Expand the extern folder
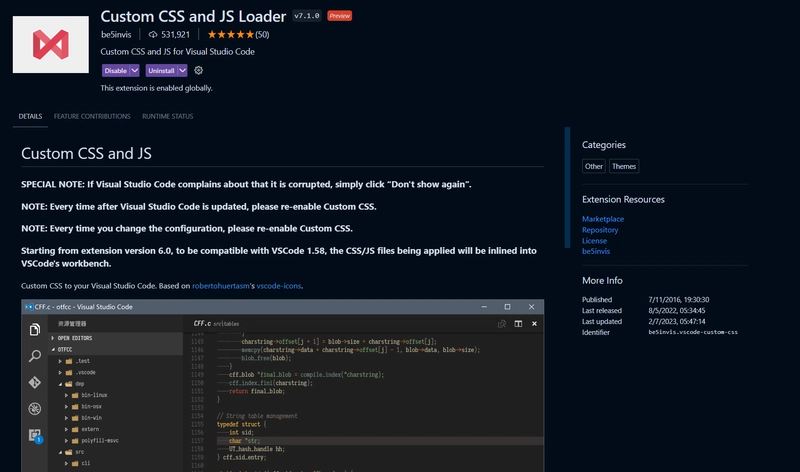Viewport: 800px width, 472px height. pos(66,429)
